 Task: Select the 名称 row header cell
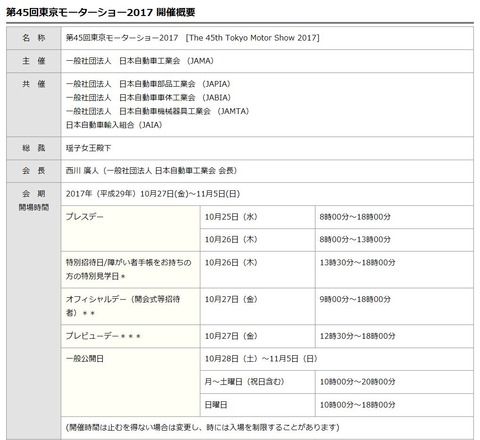point(34,38)
